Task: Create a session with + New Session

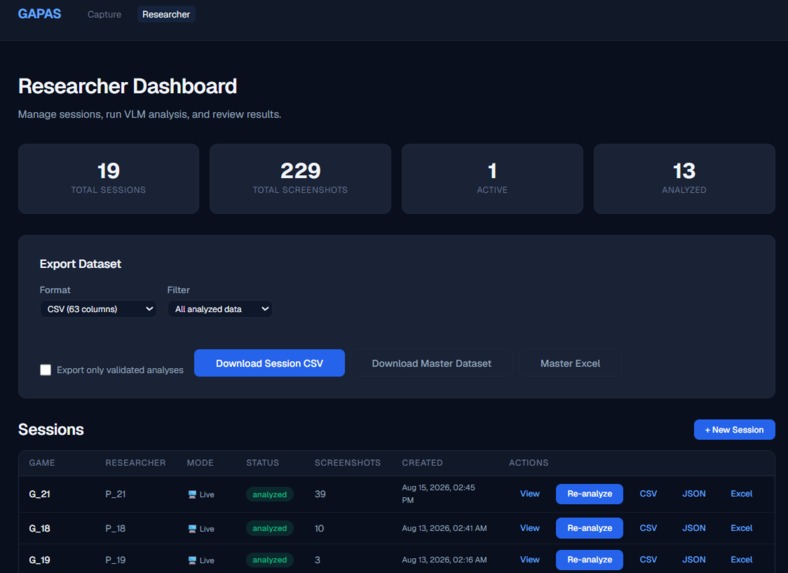Action: pos(734,430)
